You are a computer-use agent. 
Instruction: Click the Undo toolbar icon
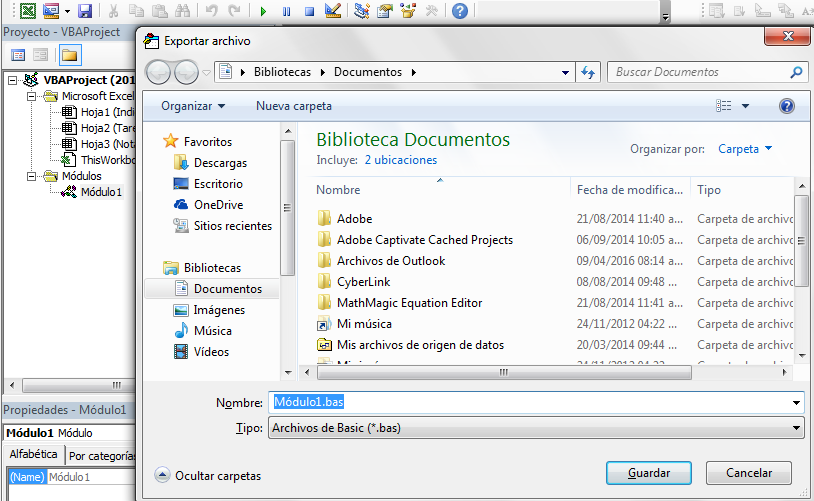point(211,10)
